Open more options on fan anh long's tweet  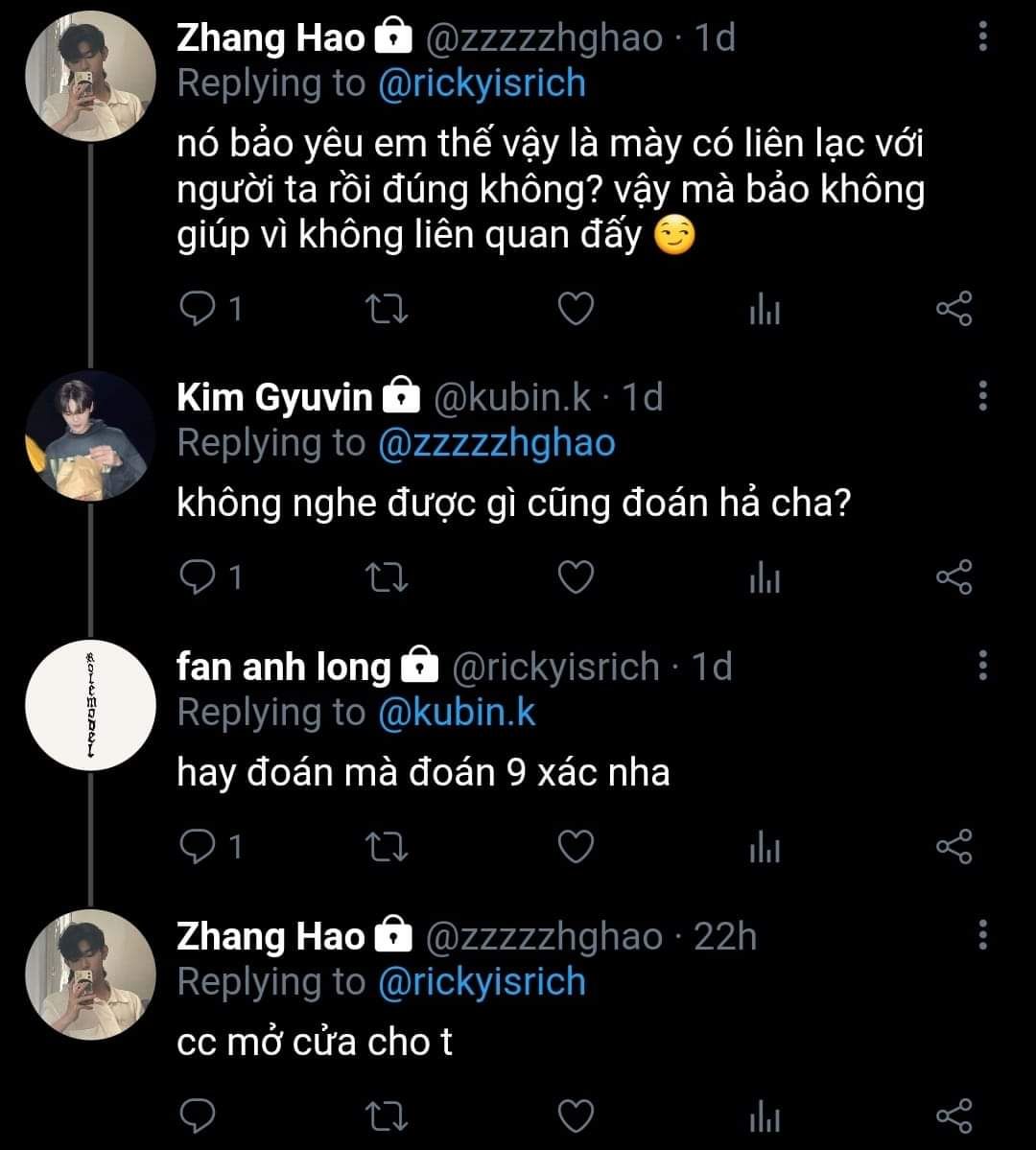click(982, 666)
